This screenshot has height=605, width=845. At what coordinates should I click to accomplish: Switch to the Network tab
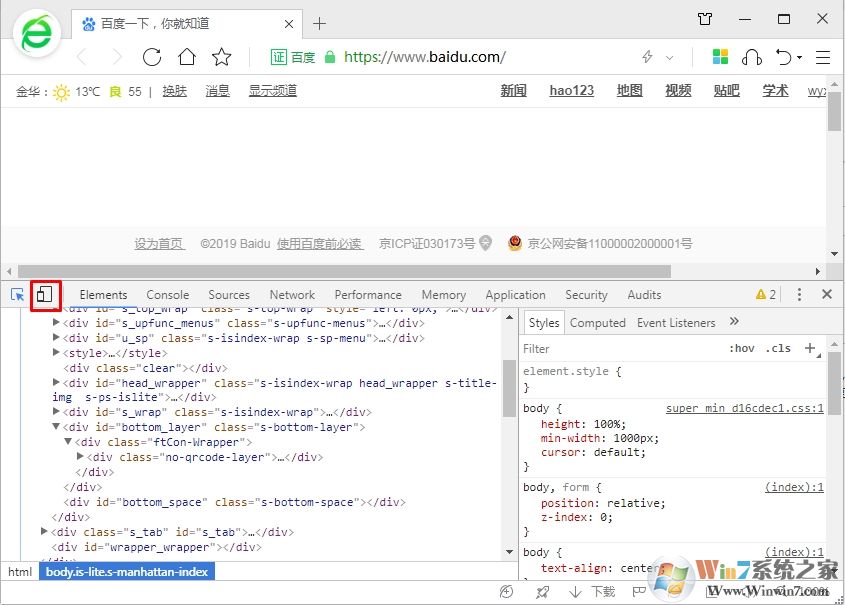click(x=292, y=295)
